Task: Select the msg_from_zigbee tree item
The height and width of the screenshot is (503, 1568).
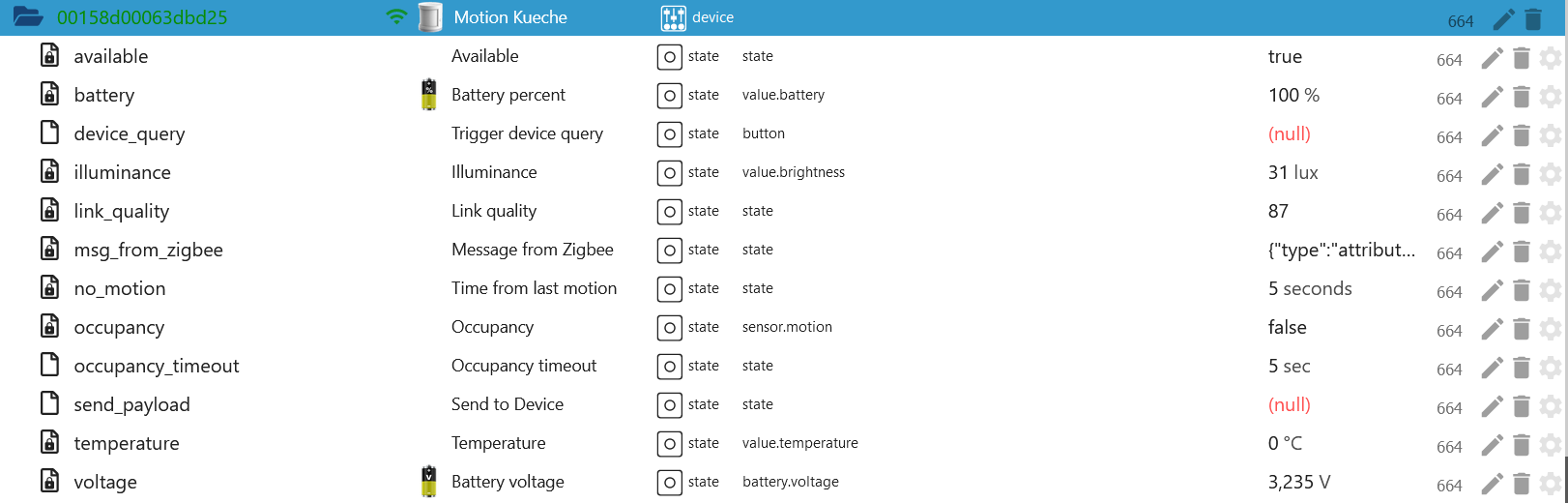Action: click(148, 250)
